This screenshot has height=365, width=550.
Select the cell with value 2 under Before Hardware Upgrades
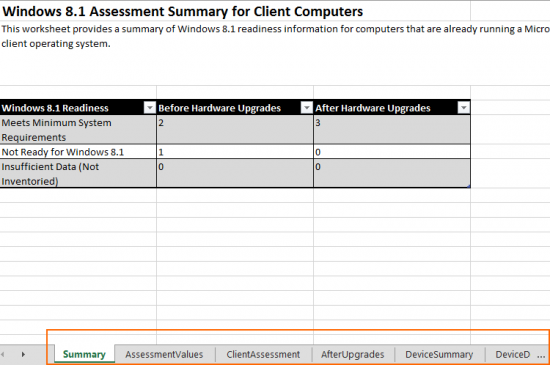[235, 130]
